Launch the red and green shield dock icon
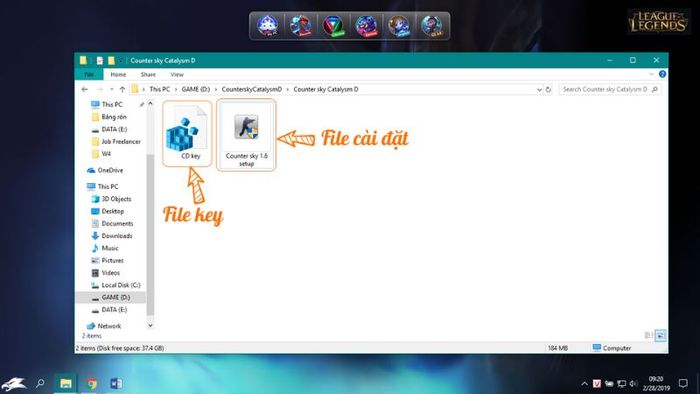Viewport: 700px width, 394px height. coord(333,25)
